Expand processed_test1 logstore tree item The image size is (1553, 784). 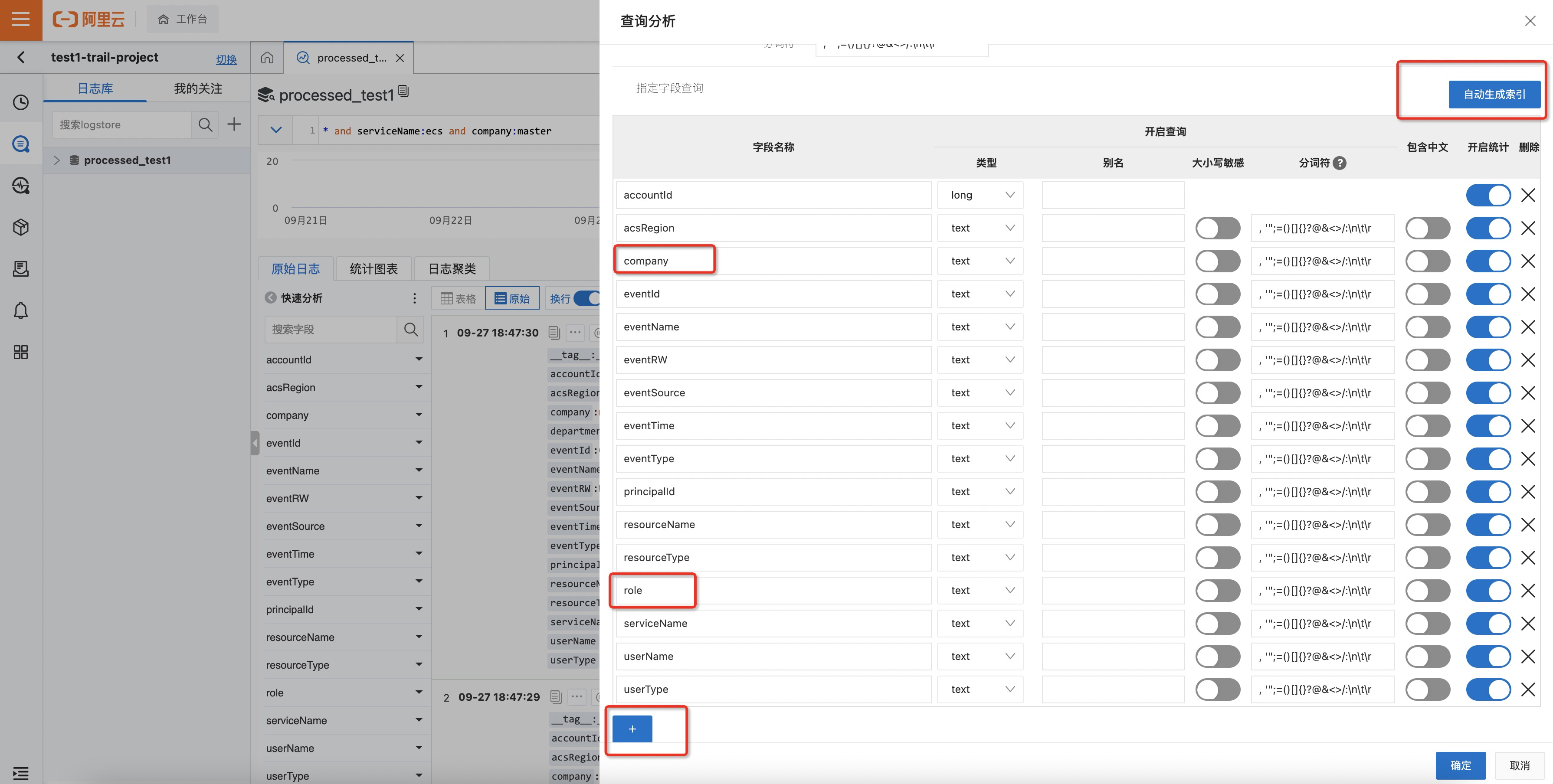(57, 160)
